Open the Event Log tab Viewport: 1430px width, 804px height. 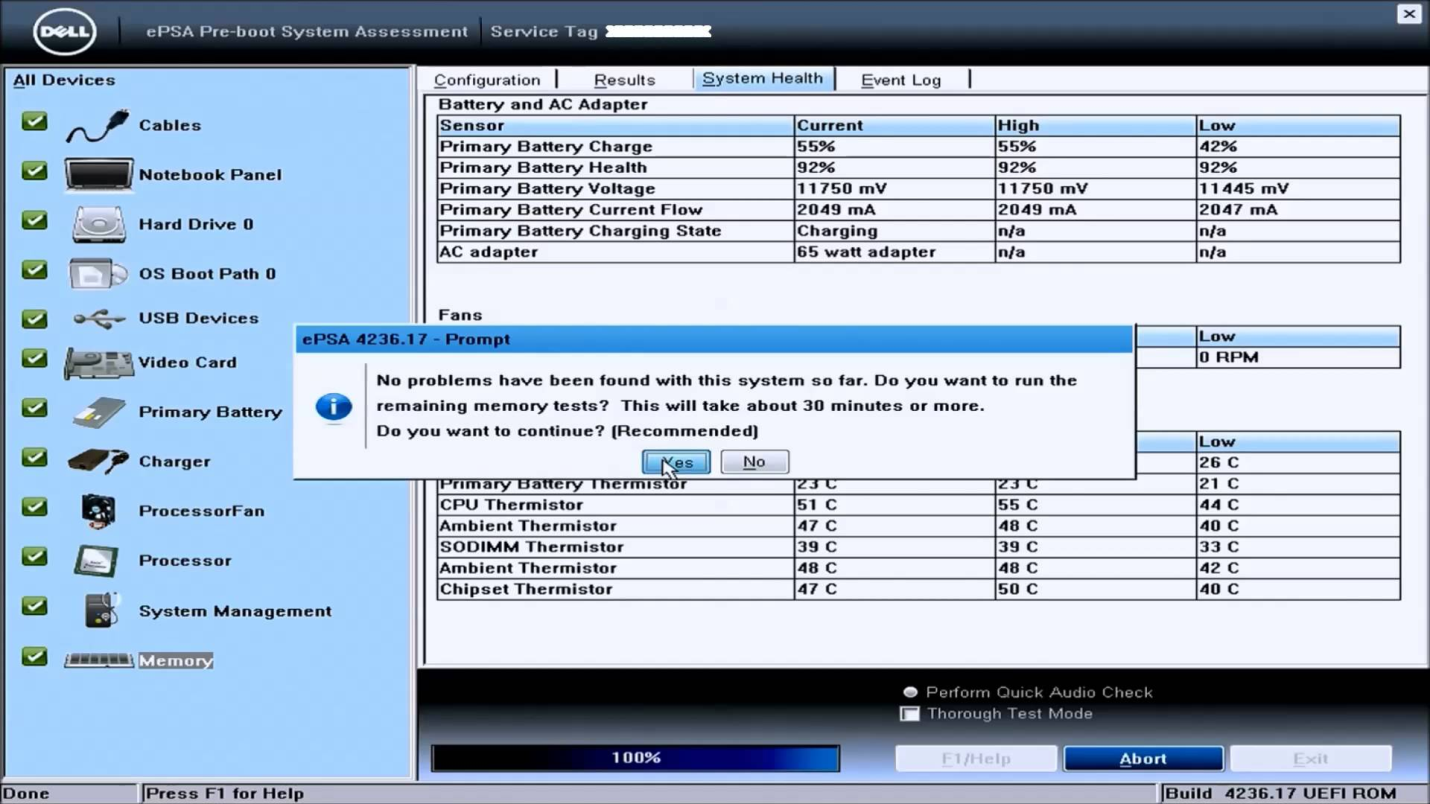coord(899,79)
